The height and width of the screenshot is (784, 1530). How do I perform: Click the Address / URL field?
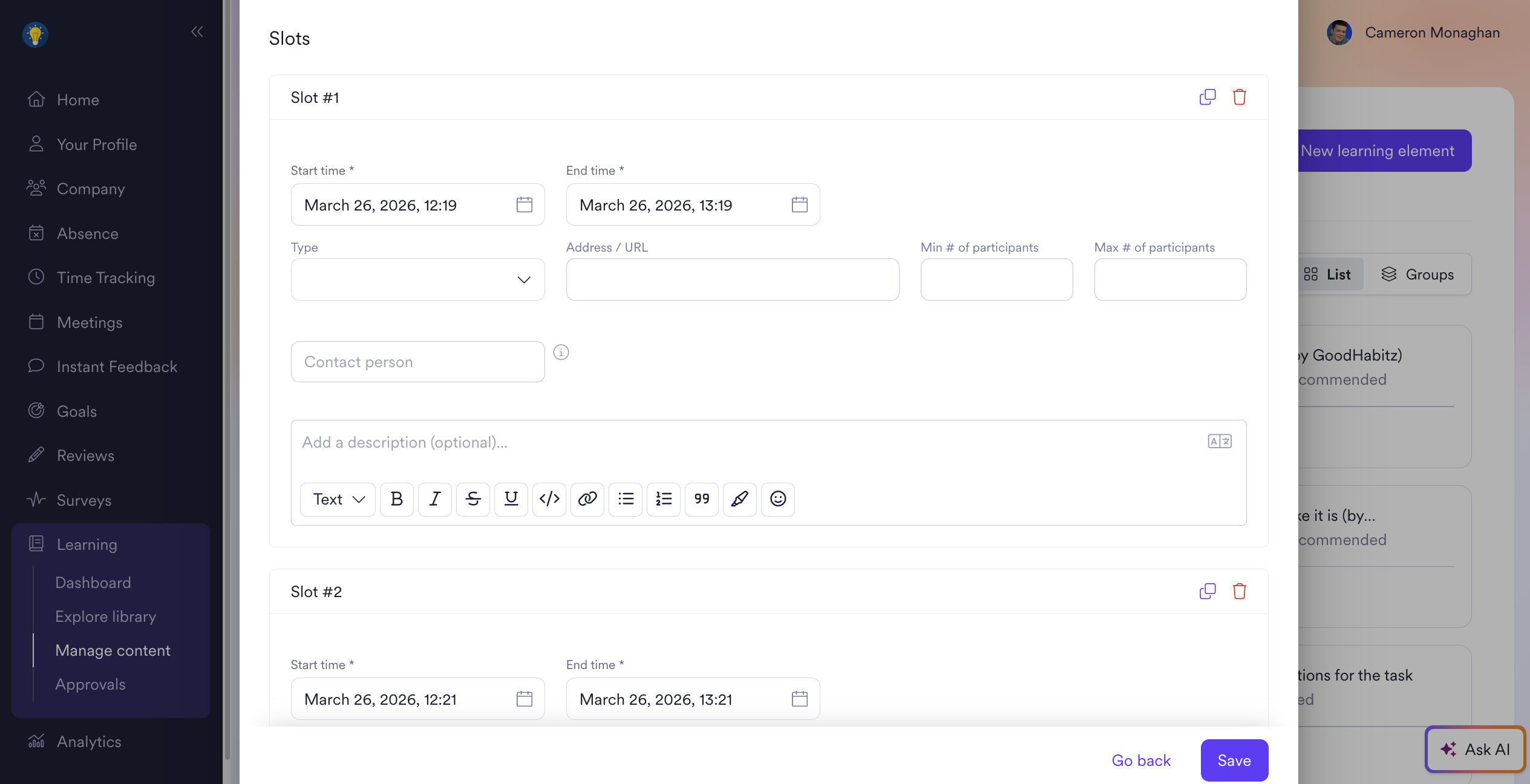pyautogui.click(x=732, y=279)
